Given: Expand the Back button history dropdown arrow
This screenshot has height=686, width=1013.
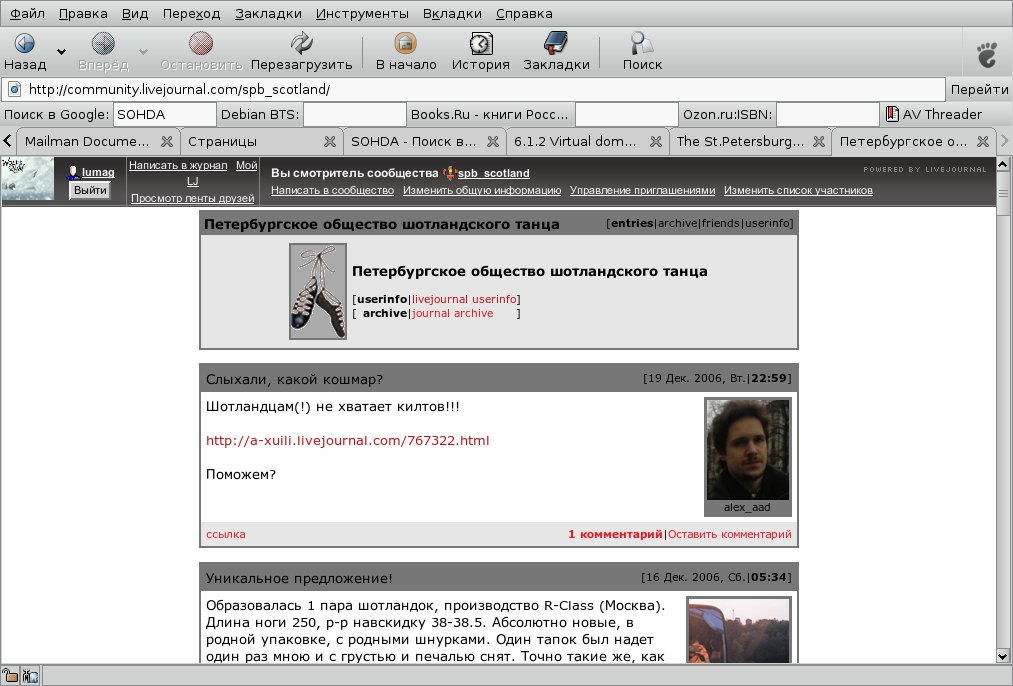Looking at the screenshot, I should 61,51.
